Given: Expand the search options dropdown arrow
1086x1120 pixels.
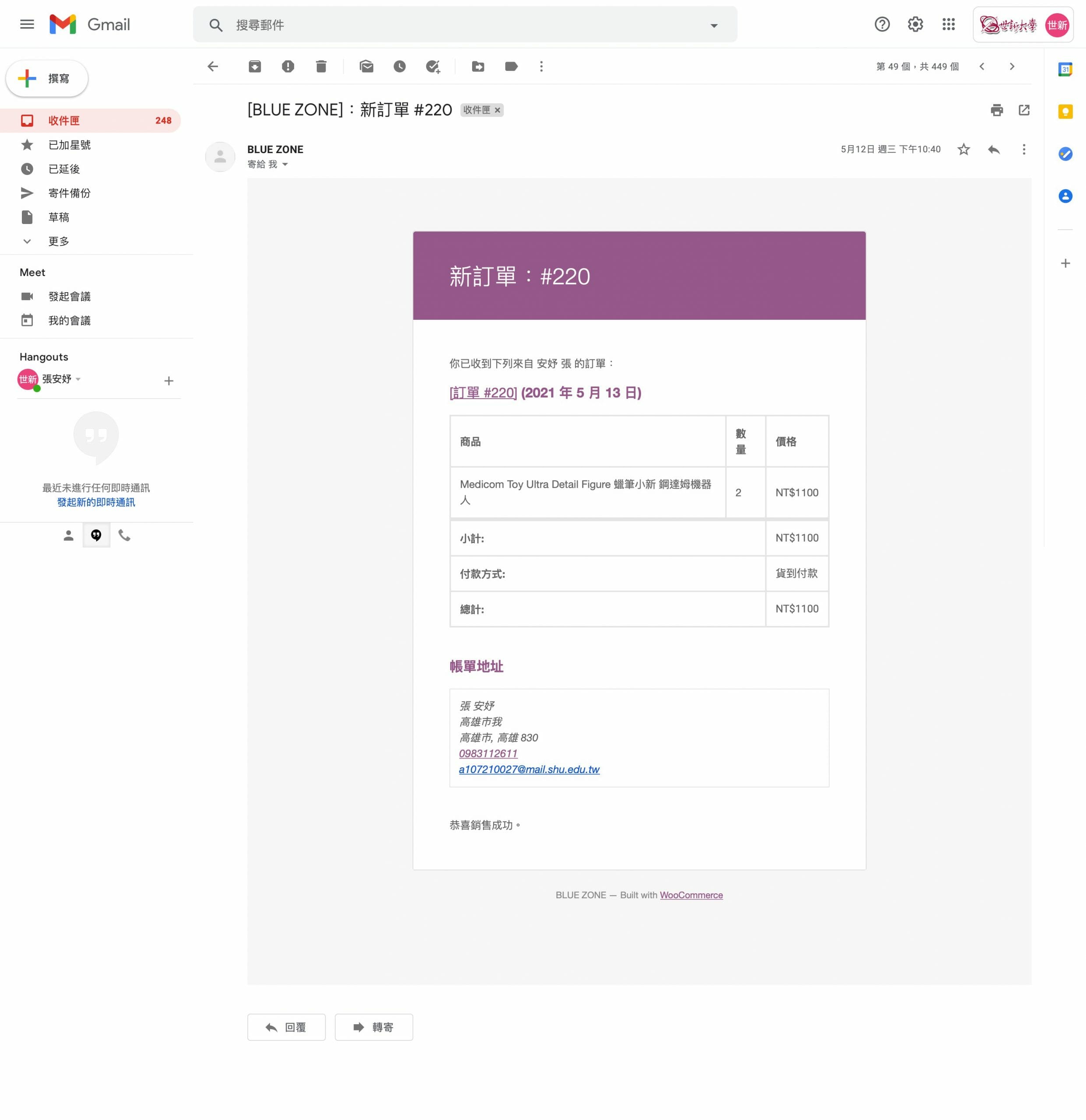Looking at the screenshot, I should pos(714,25).
